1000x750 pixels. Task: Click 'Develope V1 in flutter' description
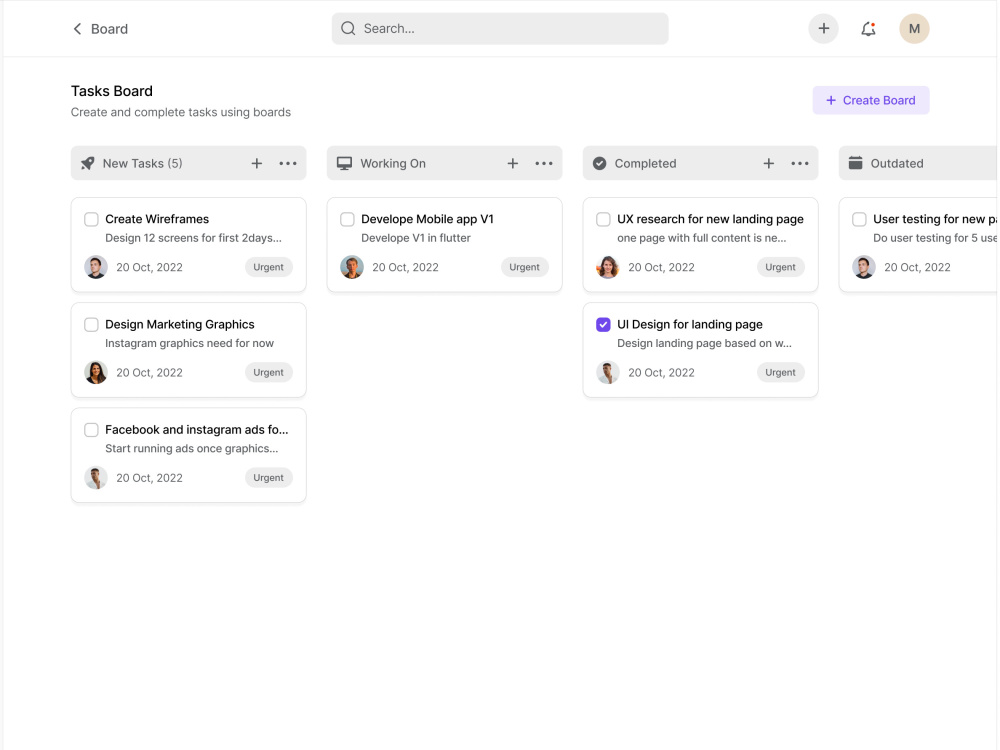point(416,238)
